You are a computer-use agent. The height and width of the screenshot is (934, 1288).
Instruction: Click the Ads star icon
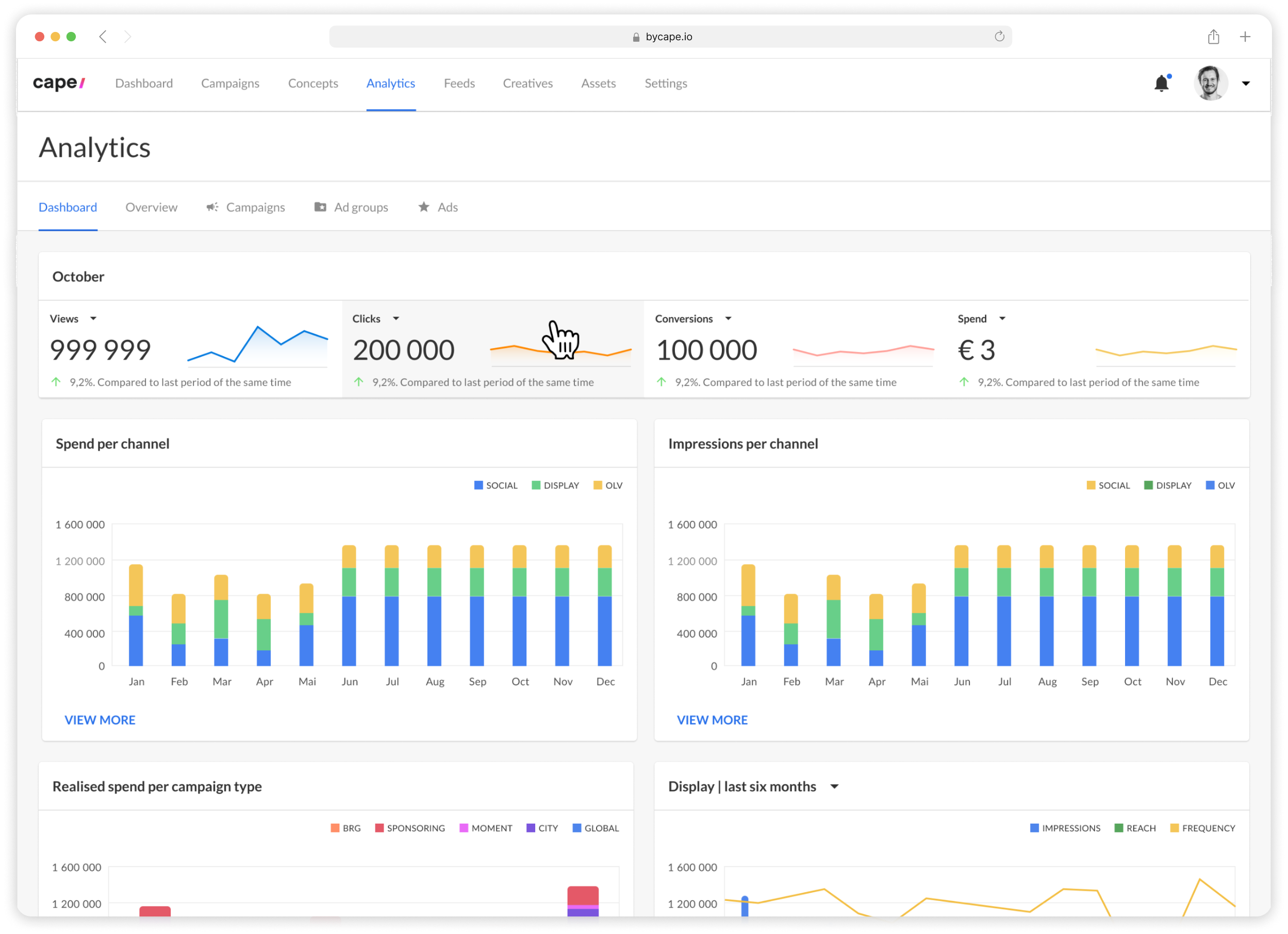click(x=424, y=207)
